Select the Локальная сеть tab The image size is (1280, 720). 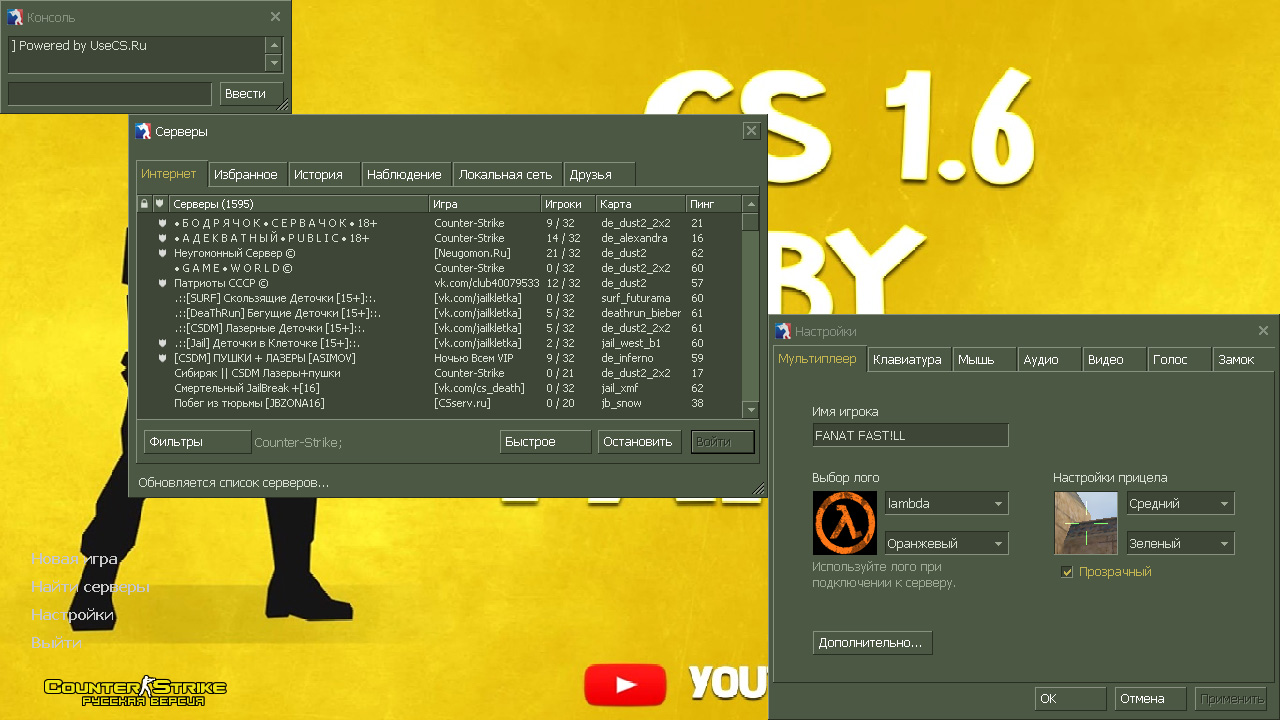tap(507, 175)
